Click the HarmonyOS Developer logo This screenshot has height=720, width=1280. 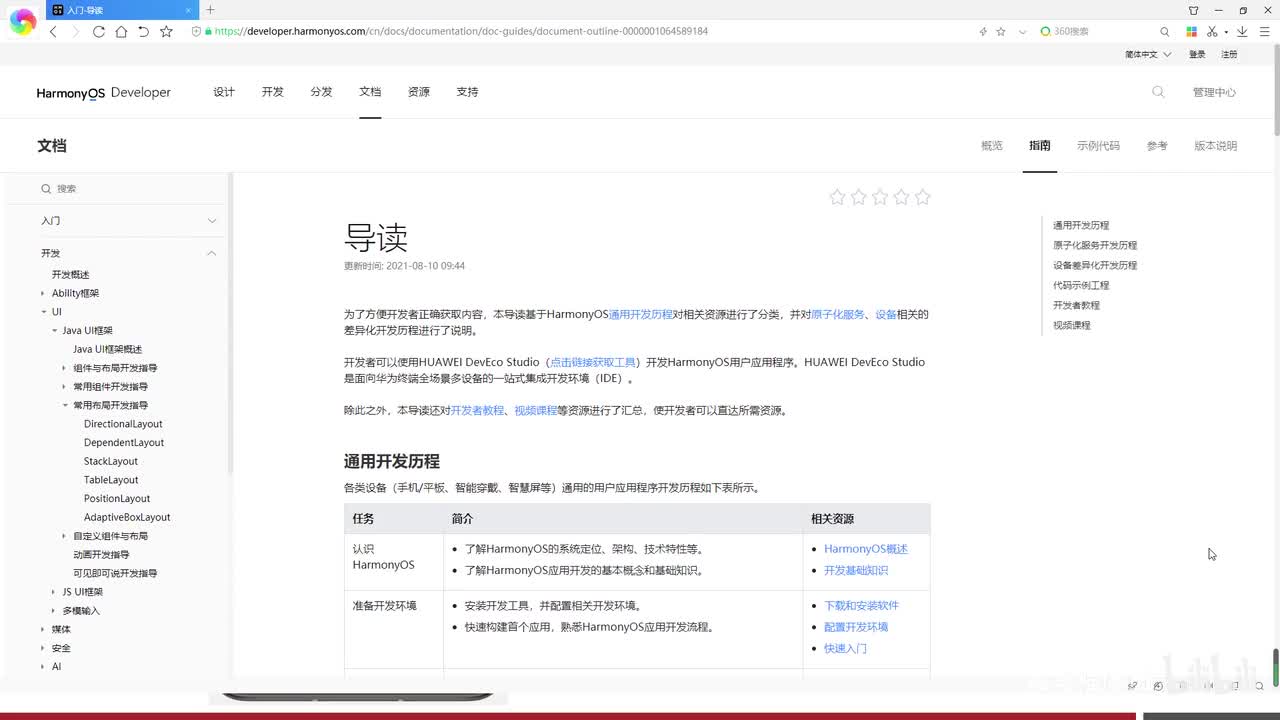[x=104, y=92]
